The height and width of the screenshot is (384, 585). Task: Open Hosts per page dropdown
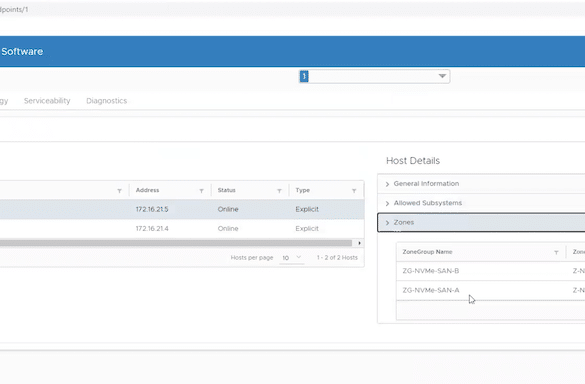[x=291, y=257]
